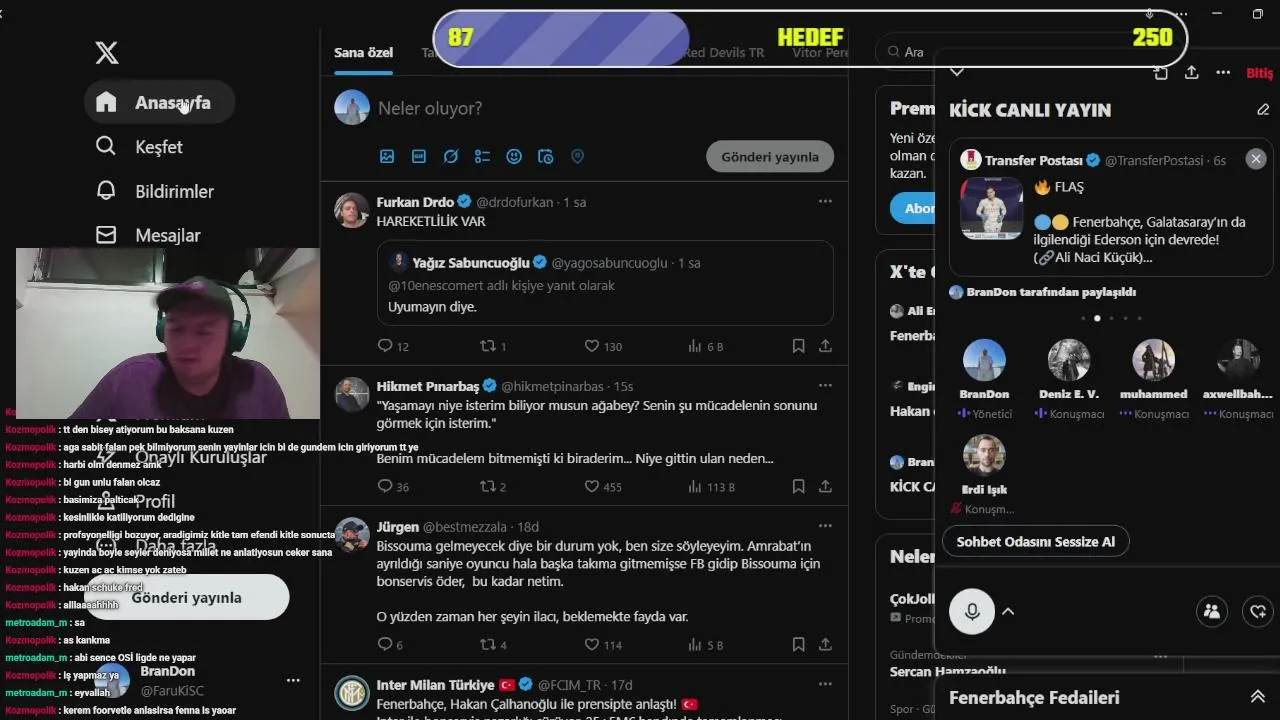Share the Kick Canlı Yayın space
This screenshot has width=1280, height=720.
(1192, 72)
